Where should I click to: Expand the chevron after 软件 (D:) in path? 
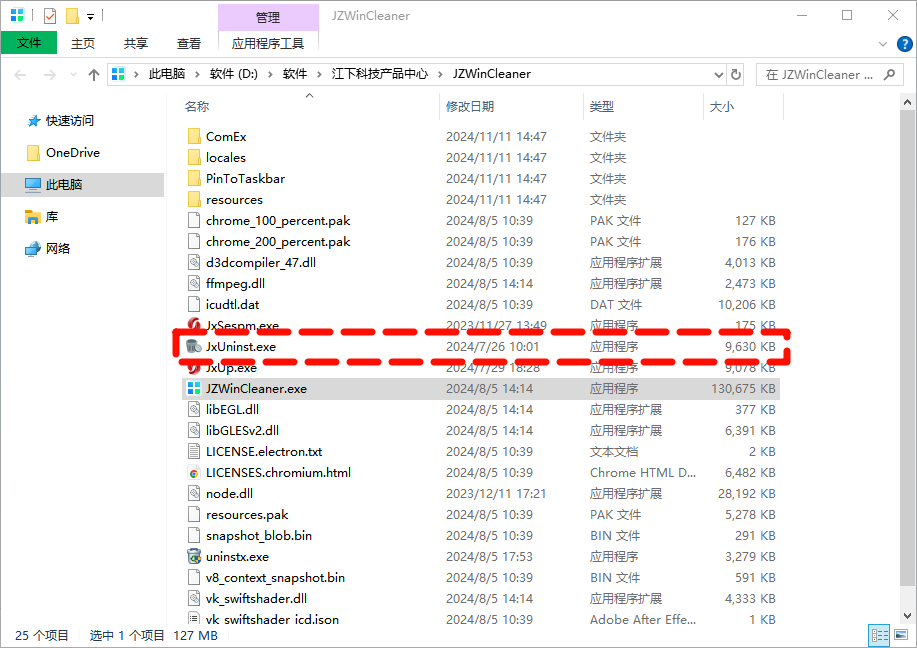270,74
